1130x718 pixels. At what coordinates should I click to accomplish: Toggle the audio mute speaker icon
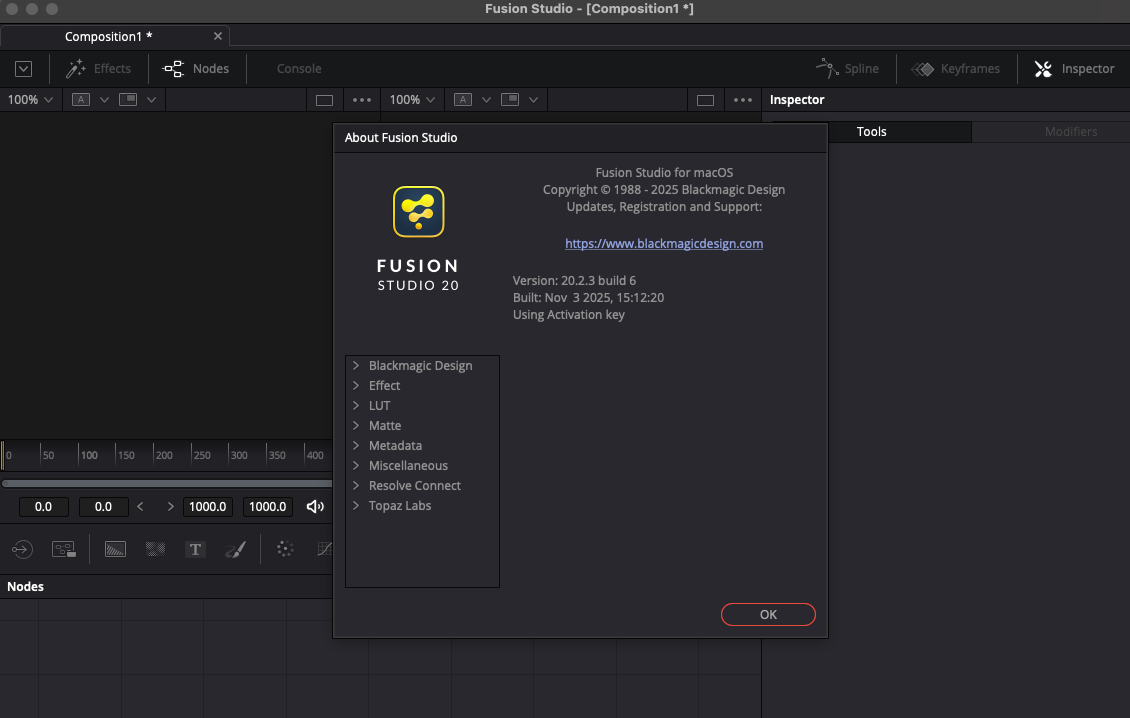315,507
